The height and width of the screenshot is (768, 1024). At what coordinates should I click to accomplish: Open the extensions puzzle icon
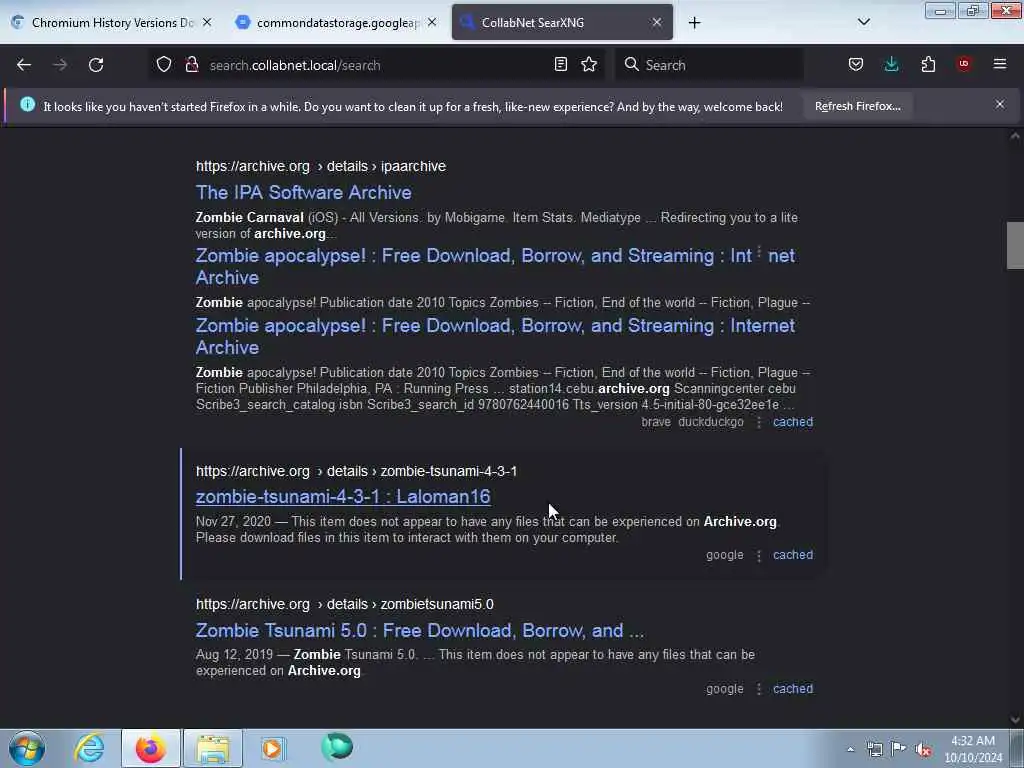(x=928, y=64)
